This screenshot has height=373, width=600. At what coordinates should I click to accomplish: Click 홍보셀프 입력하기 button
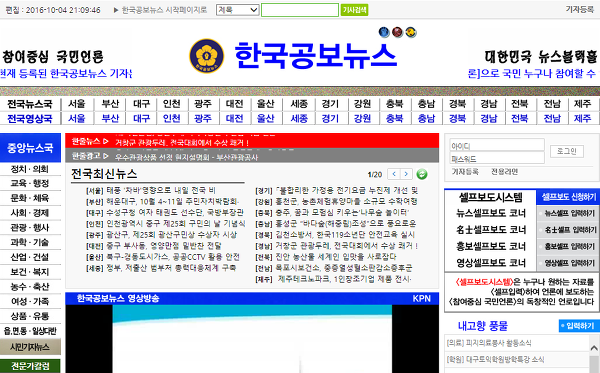[x=568, y=246]
